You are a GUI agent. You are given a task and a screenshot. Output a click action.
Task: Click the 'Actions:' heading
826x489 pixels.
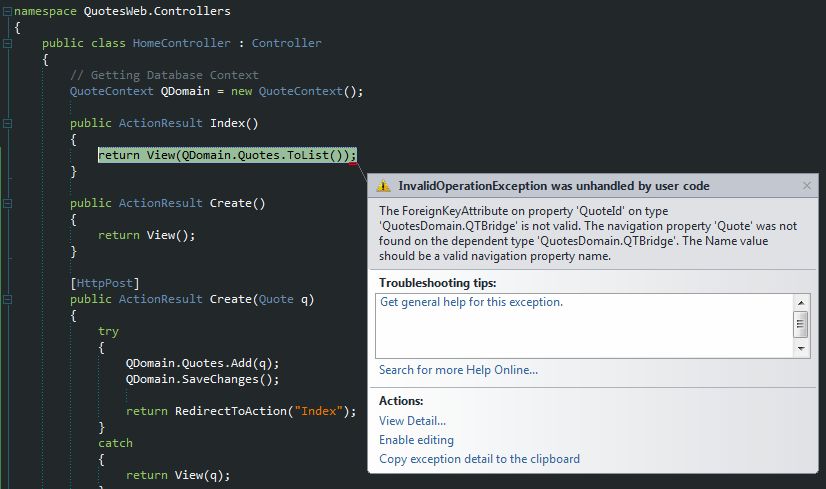coord(401,401)
